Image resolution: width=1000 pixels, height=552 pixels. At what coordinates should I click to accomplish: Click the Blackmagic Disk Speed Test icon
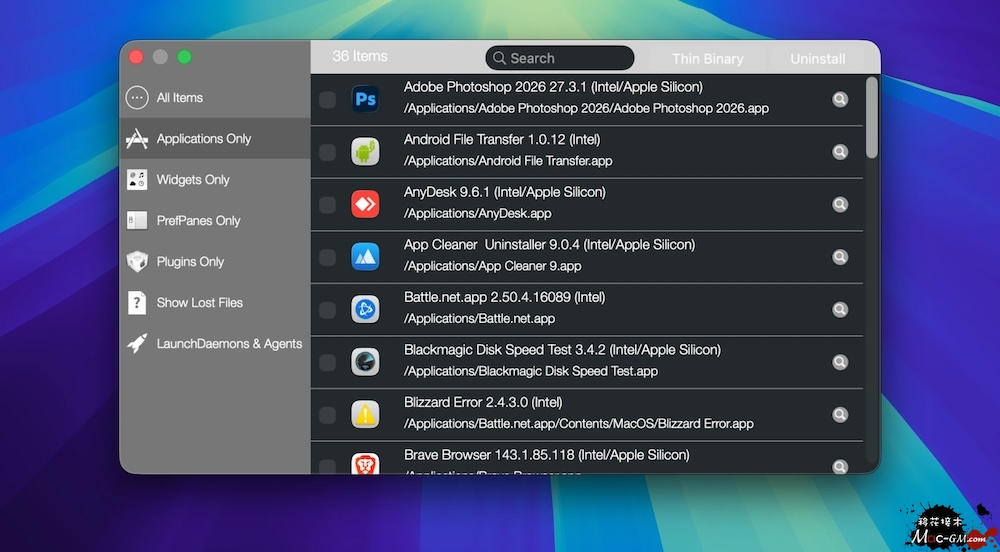[365, 362]
